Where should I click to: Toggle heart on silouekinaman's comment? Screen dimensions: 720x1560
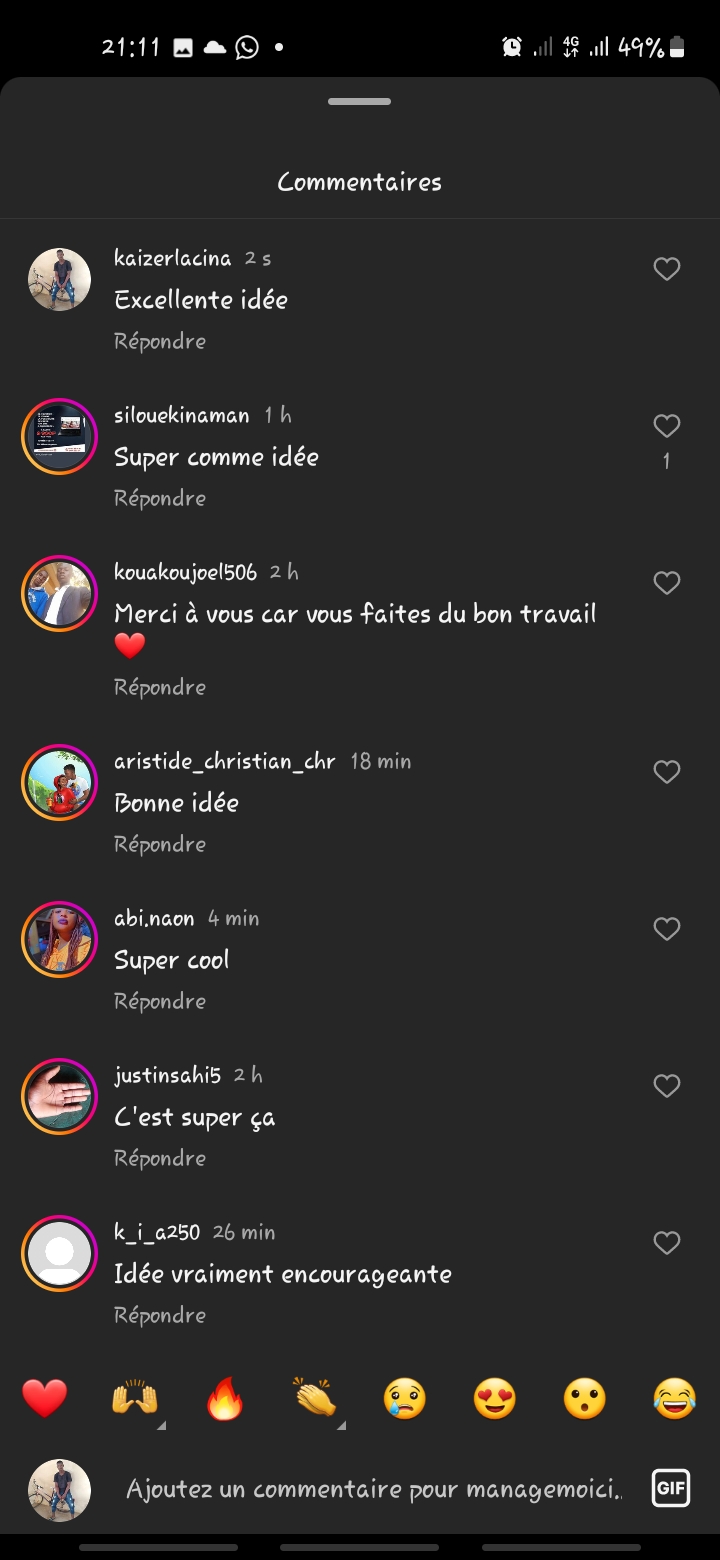(666, 426)
